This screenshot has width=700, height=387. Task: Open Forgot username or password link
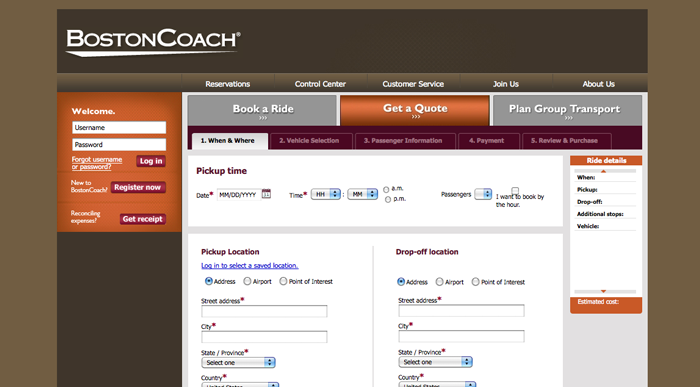point(97,163)
